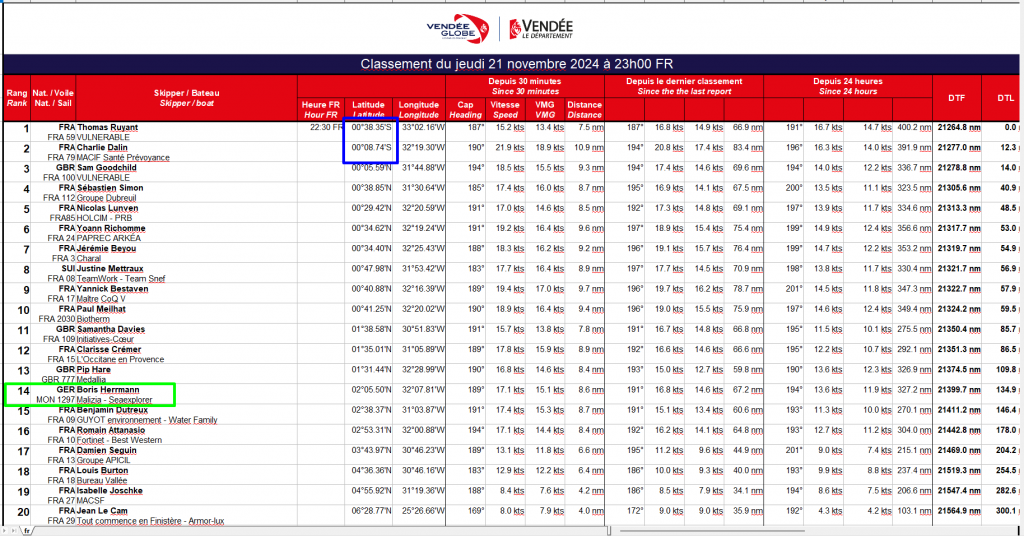This screenshot has height=536, width=1024.
Task: Click Boris Herrmann's skipper name cell
Action: click(108, 389)
